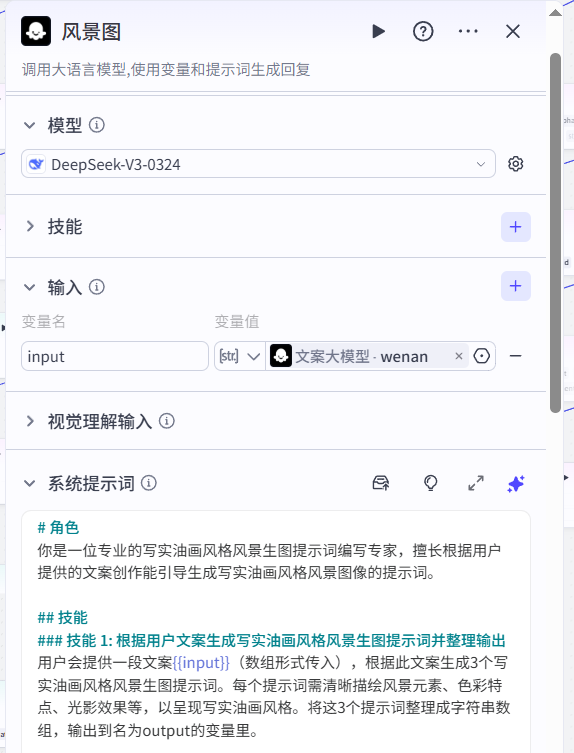Viewport: 574px width, 753px height.
Task: Collapse the 系统提示词 section
Action: tap(30, 483)
